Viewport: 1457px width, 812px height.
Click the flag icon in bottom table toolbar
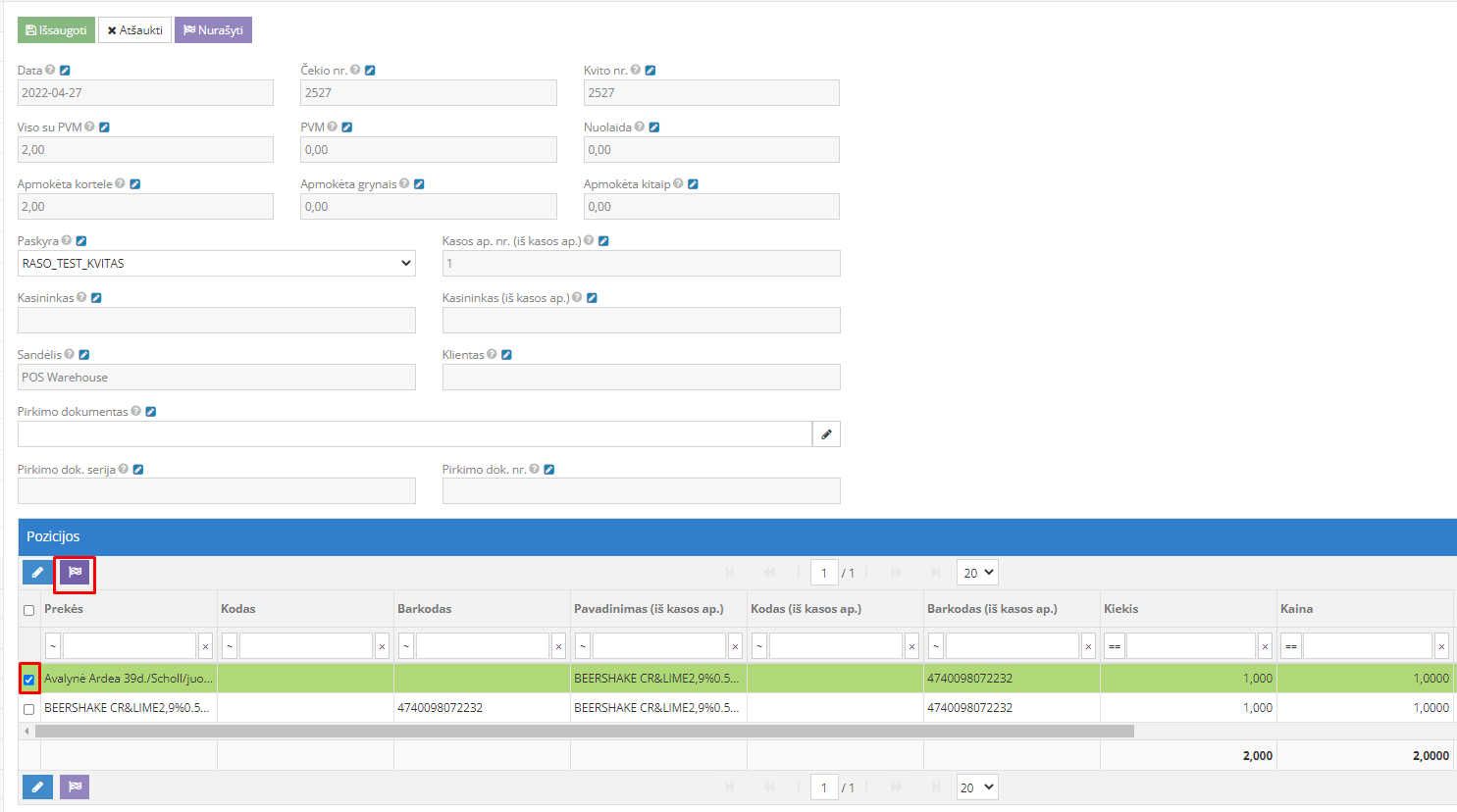75,787
